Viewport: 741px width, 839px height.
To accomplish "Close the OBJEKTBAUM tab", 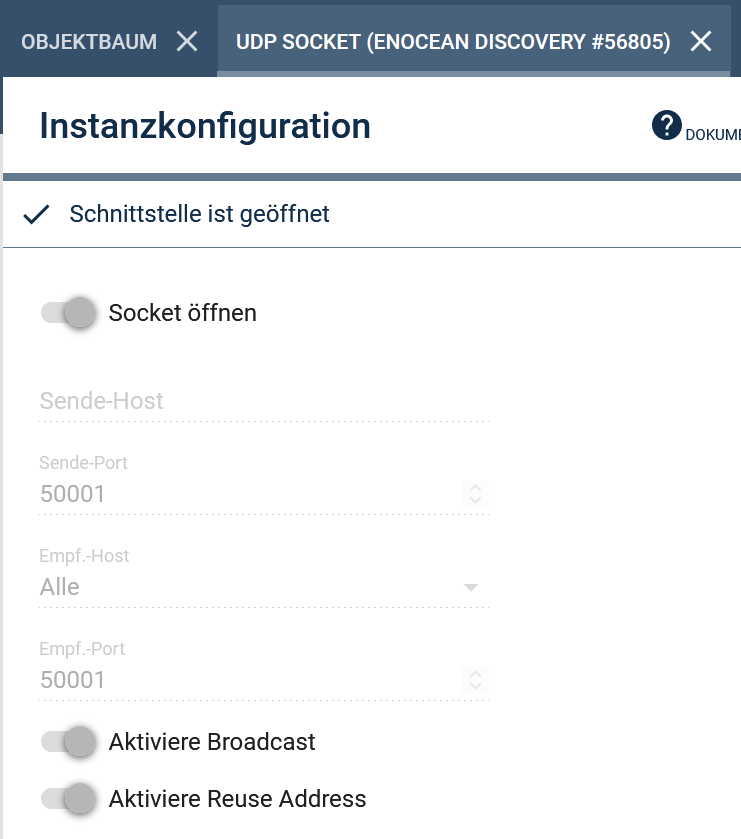I will tap(187, 41).
